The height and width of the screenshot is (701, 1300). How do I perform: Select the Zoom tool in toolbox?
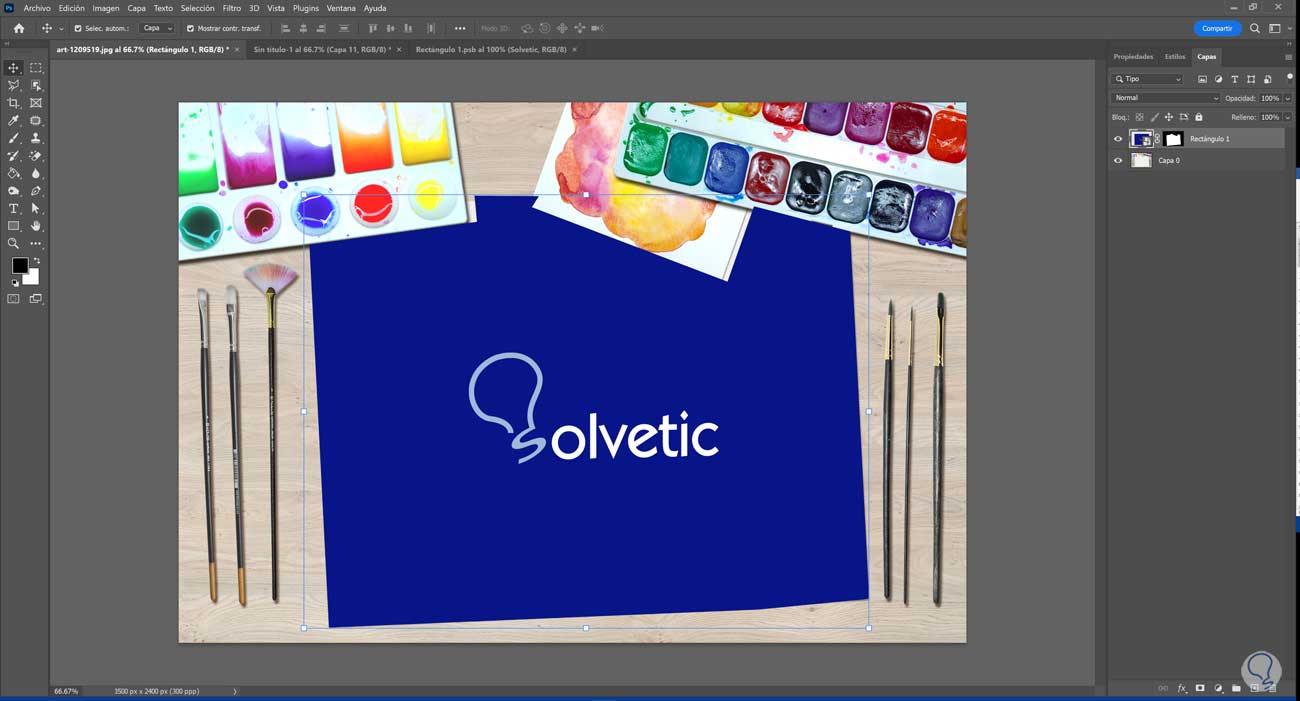click(13, 243)
